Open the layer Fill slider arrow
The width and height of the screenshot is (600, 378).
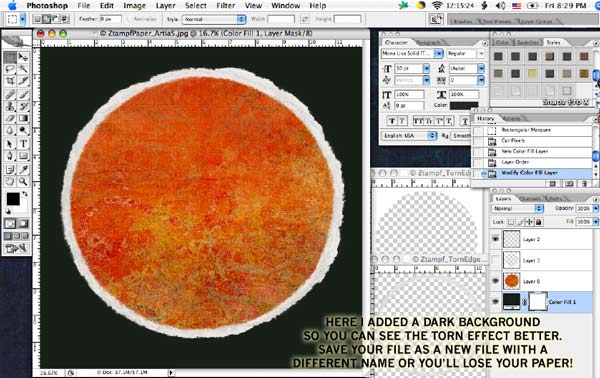tap(595, 222)
